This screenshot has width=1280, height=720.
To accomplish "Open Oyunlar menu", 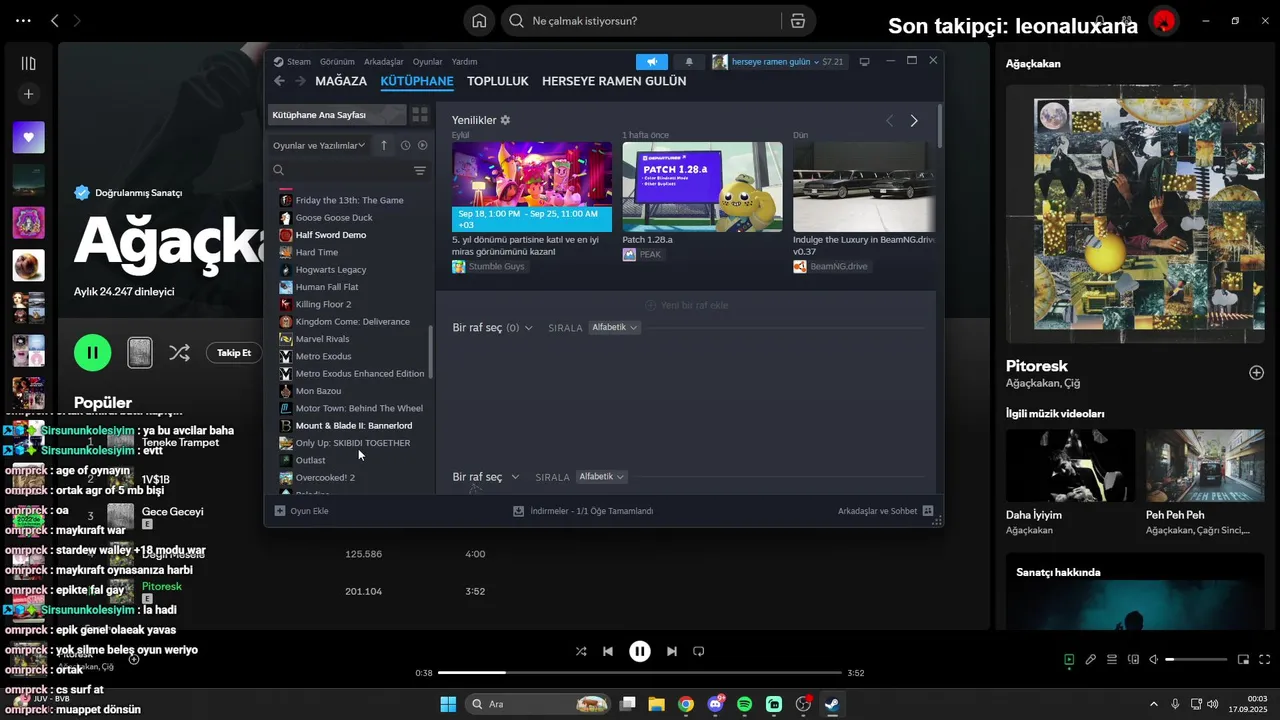I will (x=428, y=62).
